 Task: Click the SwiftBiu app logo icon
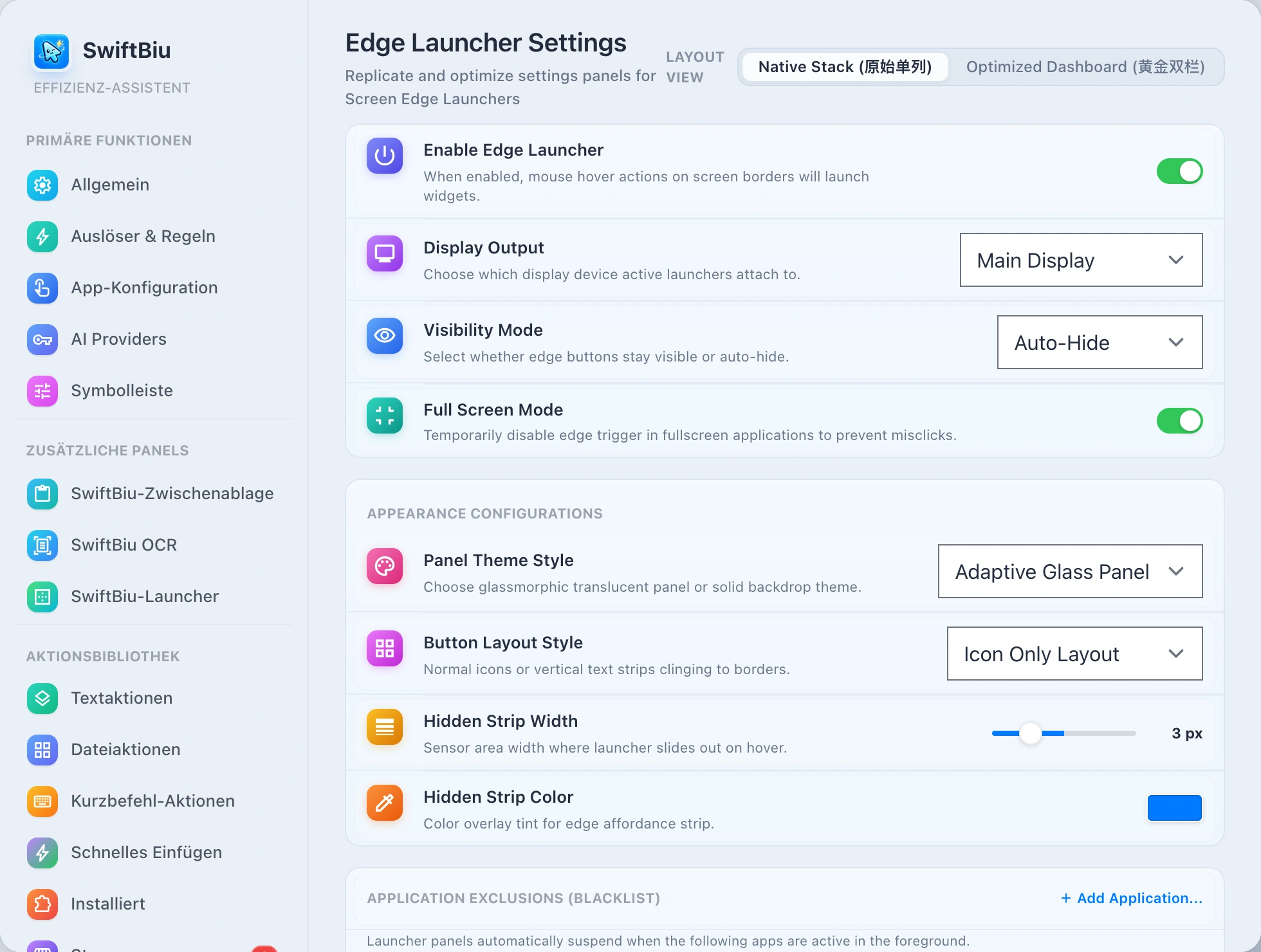(51, 51)
